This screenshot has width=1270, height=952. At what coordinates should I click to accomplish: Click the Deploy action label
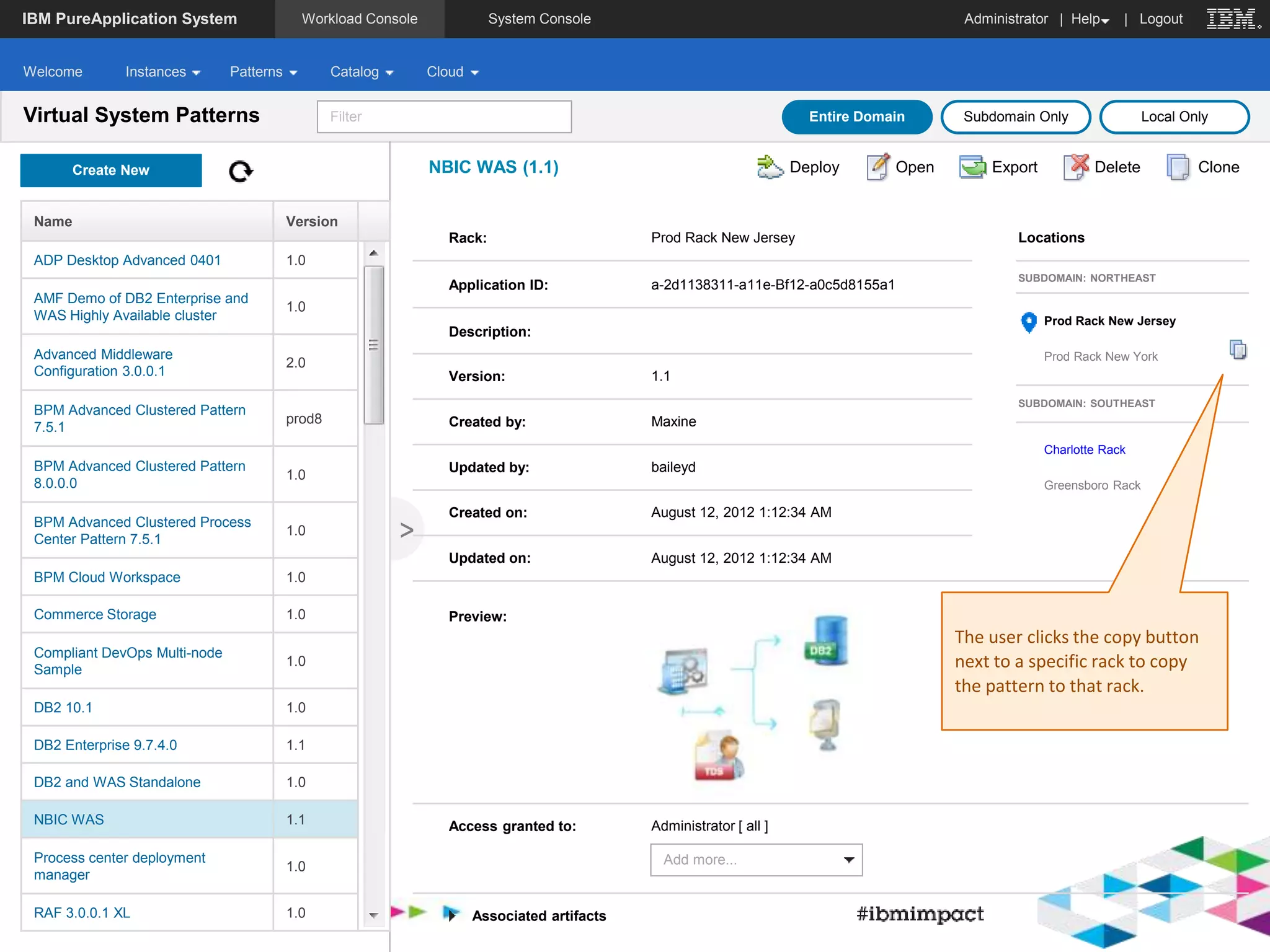(x=814, y=167)
